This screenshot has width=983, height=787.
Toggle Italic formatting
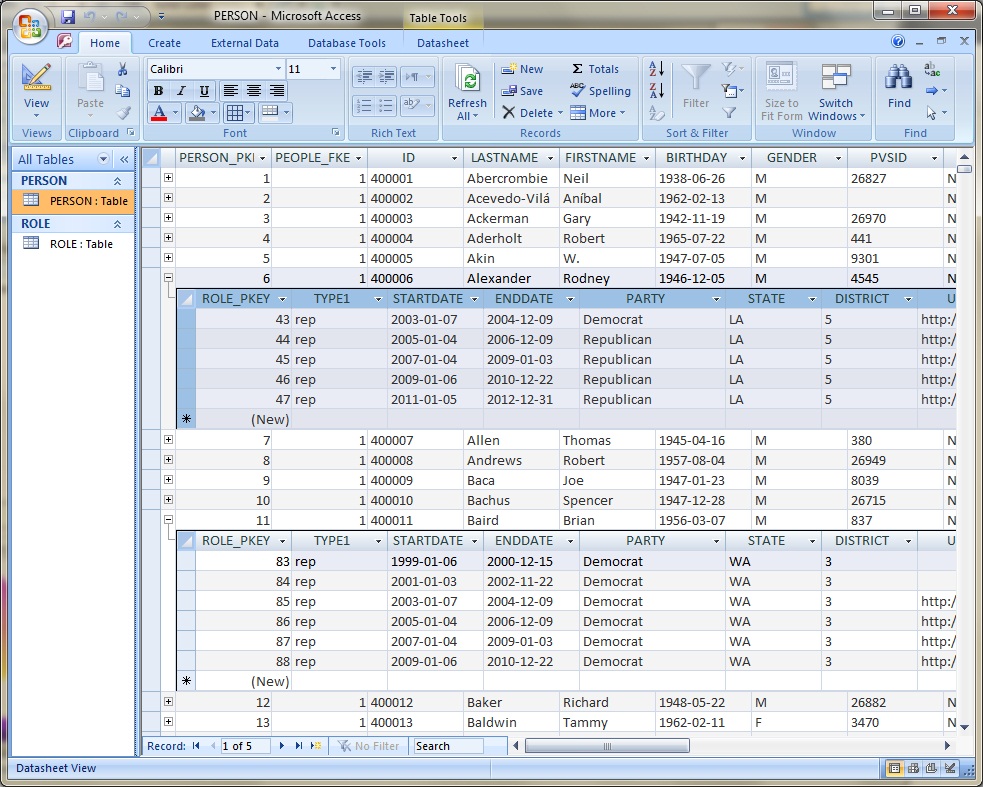tap(181, 91)
